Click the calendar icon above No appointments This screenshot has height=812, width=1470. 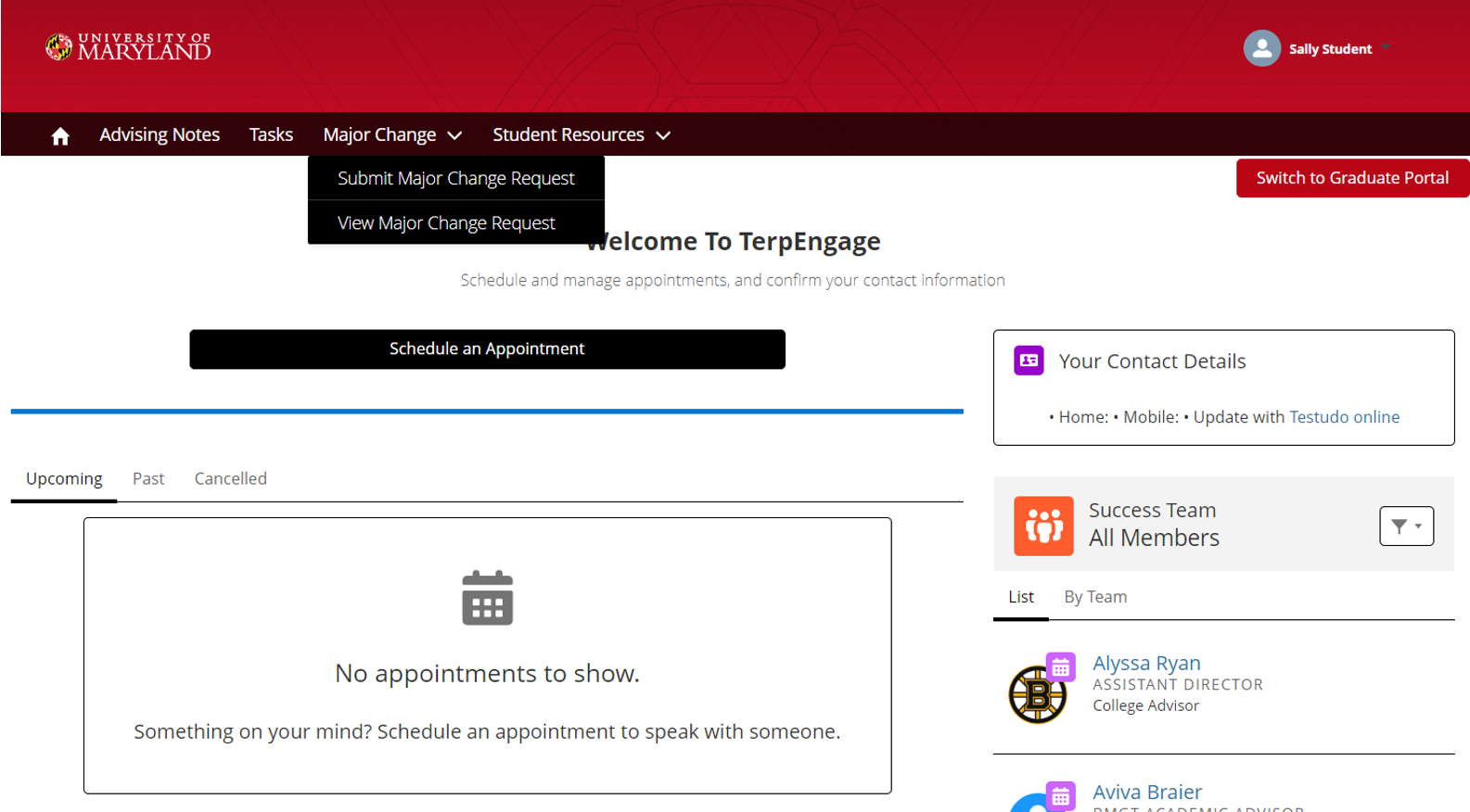[487, 598]
